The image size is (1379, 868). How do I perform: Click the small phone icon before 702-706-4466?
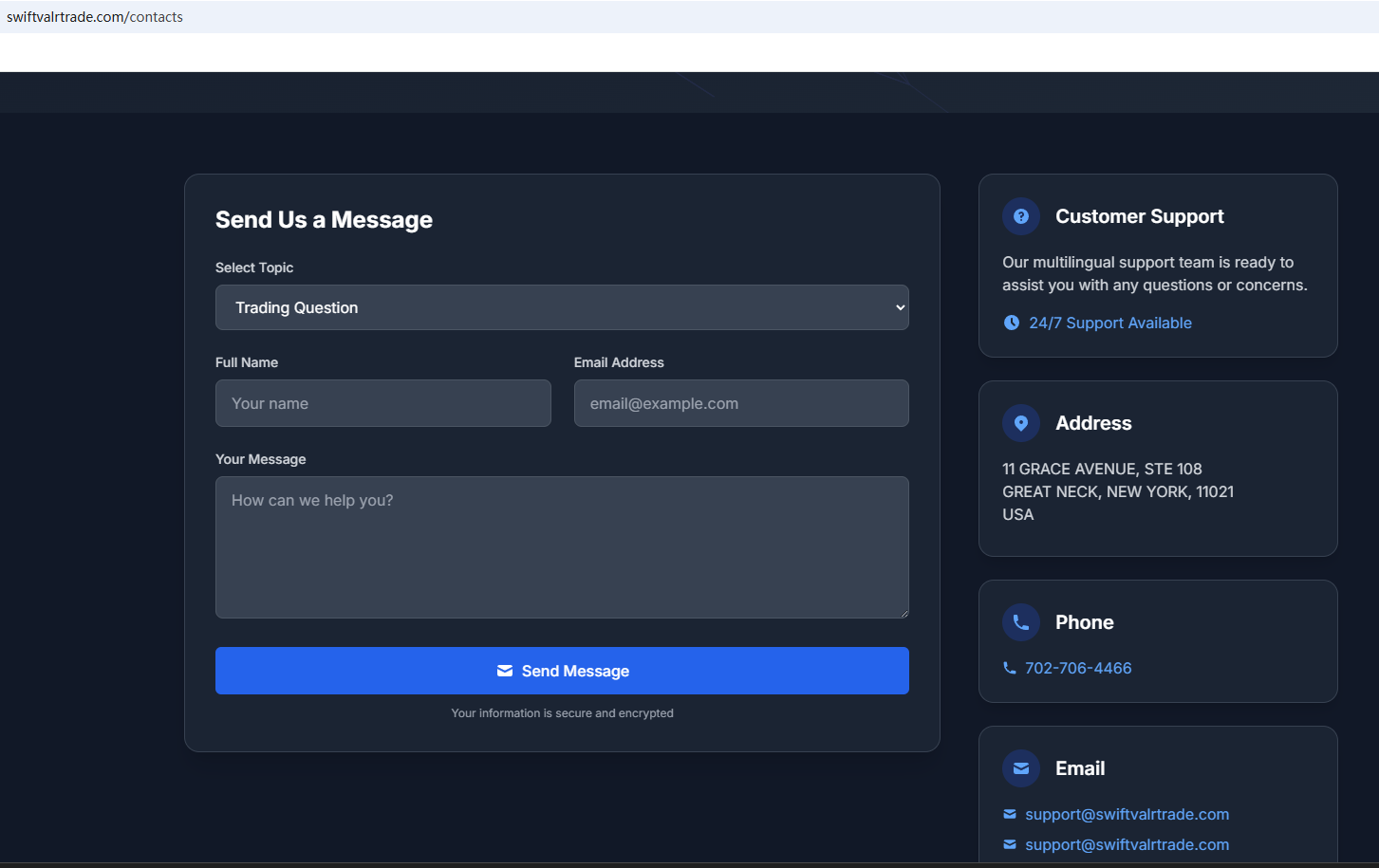1009,668
